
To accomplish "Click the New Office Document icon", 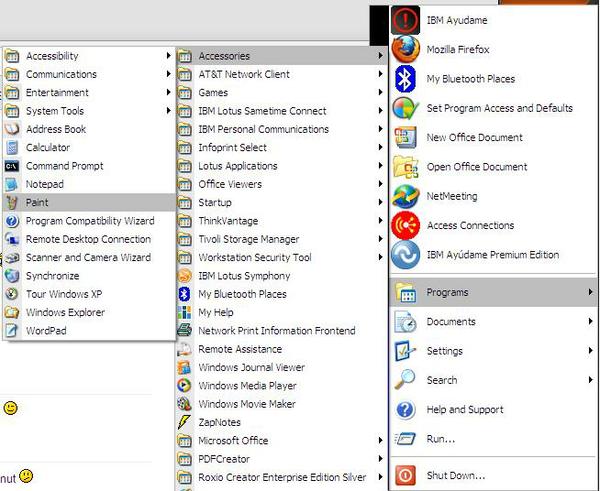I will click(x=405, y=137).
